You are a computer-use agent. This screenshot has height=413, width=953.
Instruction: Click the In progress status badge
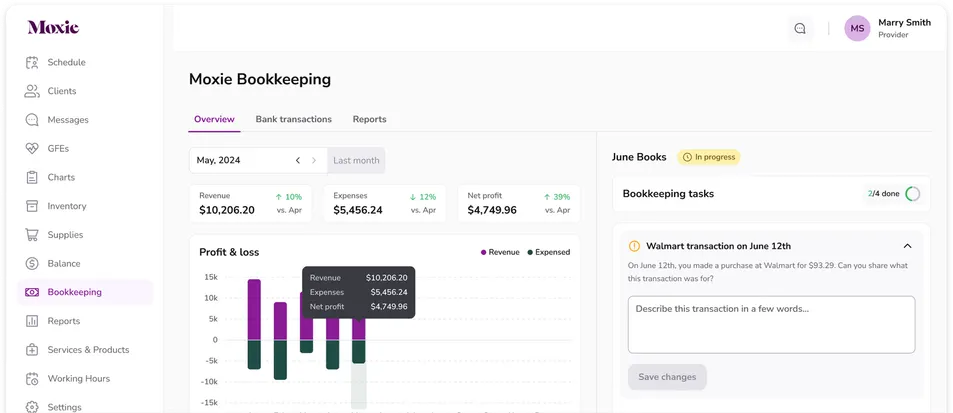pyautogui.click(x=709, y=157)
